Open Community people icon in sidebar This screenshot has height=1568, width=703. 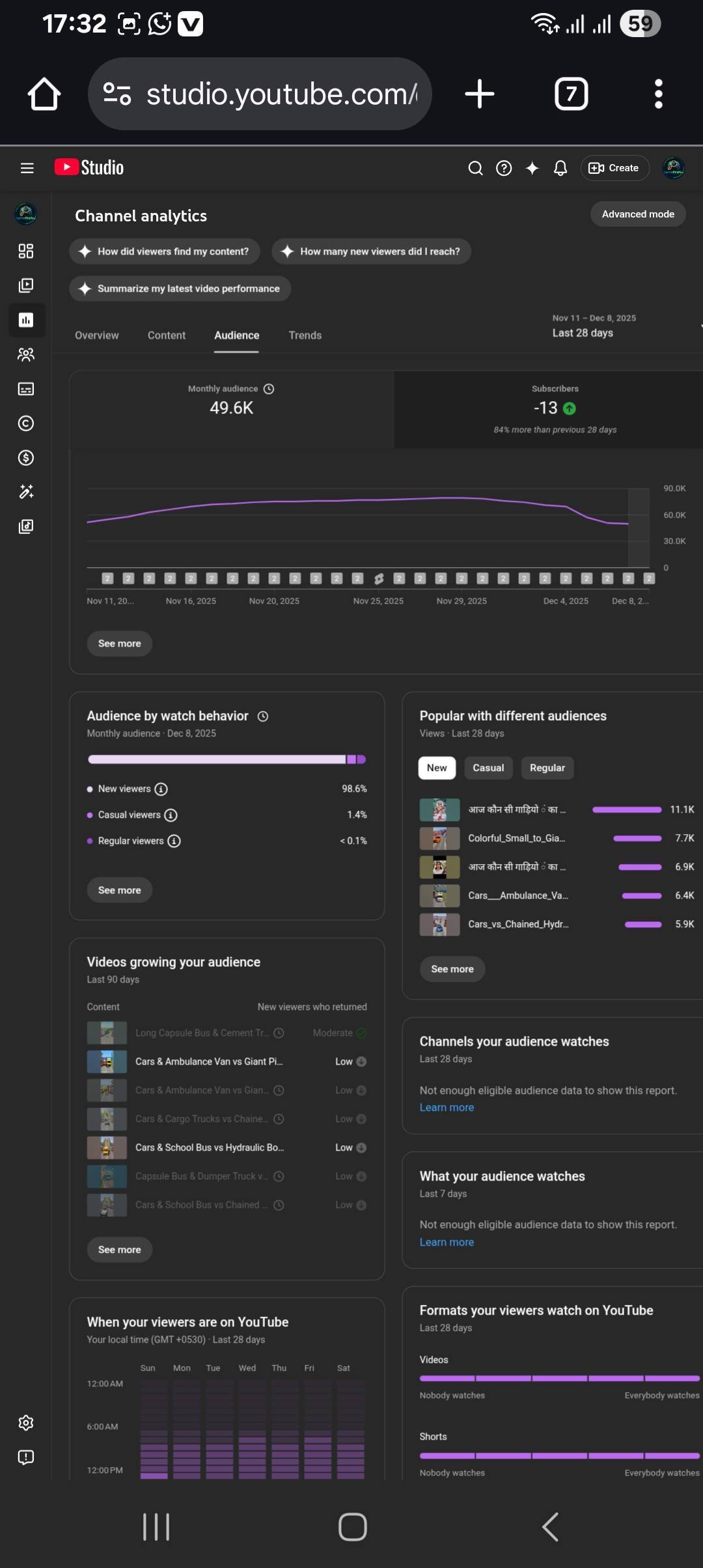(x=26, y=355)
